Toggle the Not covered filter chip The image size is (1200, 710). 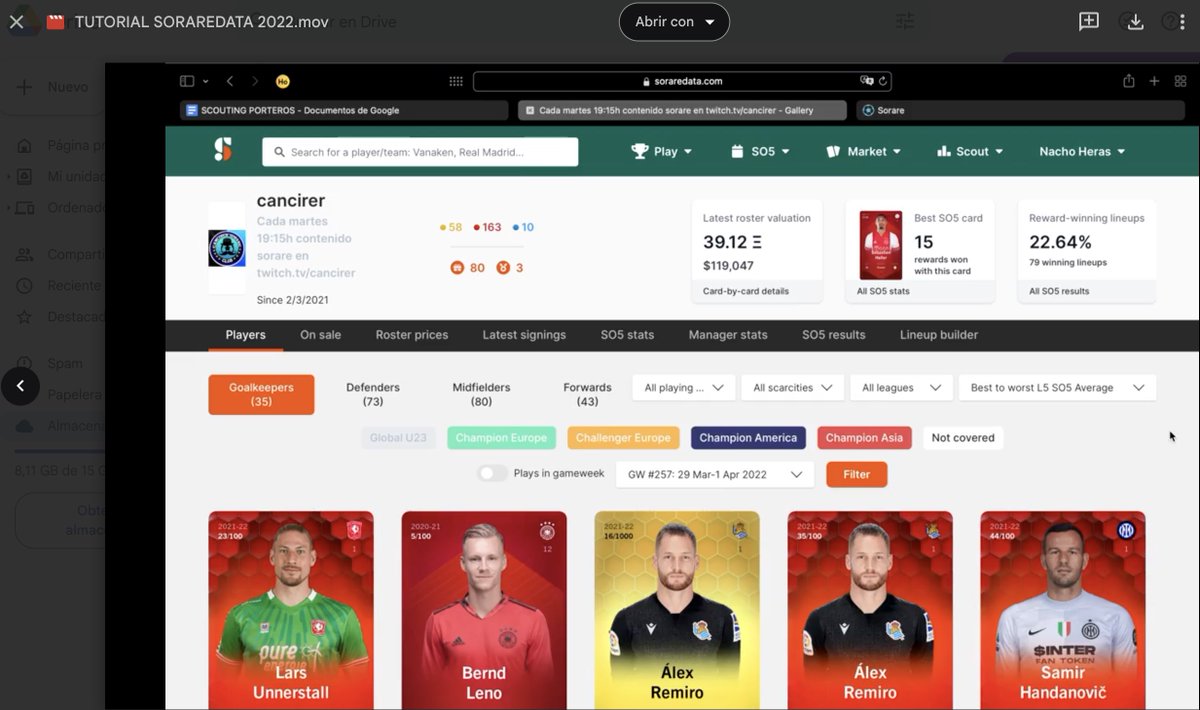coord(963,438)
